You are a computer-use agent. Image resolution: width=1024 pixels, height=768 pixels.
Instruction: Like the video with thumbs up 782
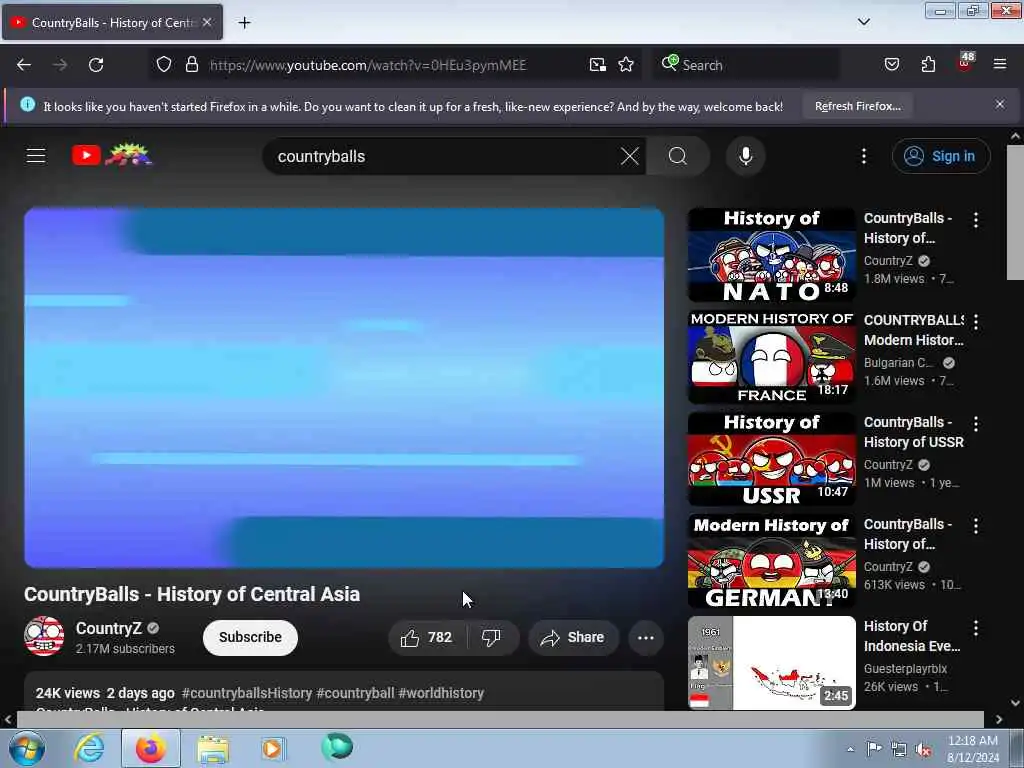pyautogui.click(x=426, y=637)
